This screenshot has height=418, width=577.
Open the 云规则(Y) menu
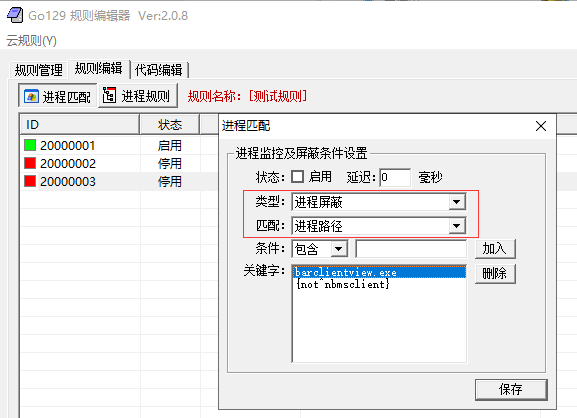(32, 40)
